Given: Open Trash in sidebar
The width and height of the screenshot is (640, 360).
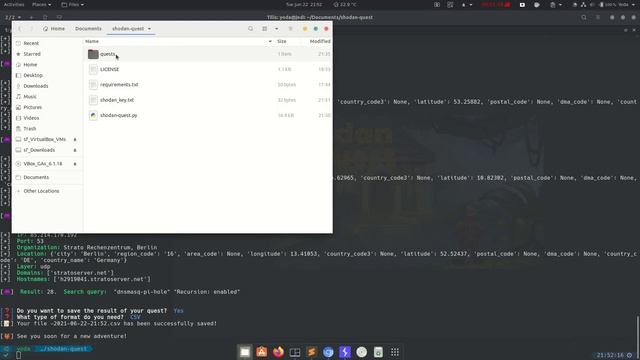Looking at the screenshot, I should [x=47, y=128].
